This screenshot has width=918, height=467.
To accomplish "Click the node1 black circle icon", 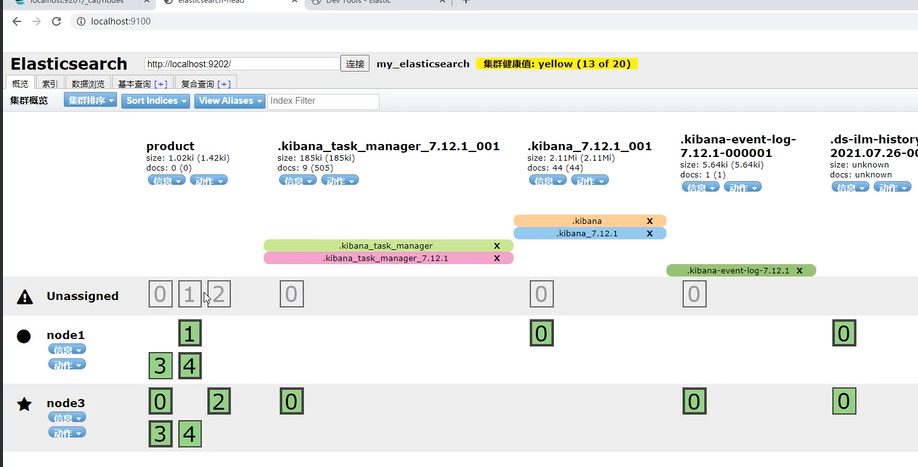I will pyautogui.click(x=23, y=336).
